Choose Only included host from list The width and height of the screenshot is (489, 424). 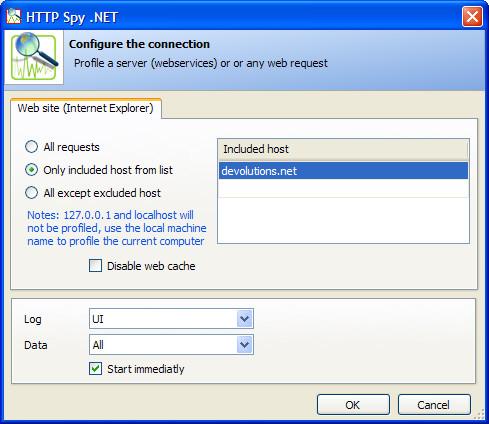click(31, 170)
